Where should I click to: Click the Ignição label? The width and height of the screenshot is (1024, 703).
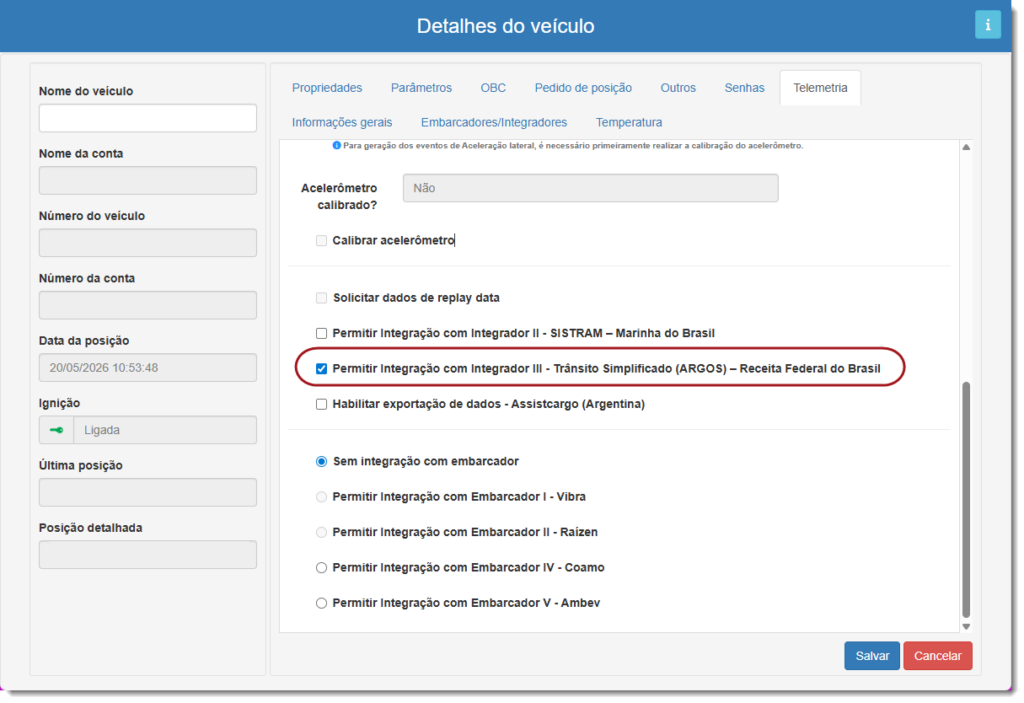tap(59, 403)
